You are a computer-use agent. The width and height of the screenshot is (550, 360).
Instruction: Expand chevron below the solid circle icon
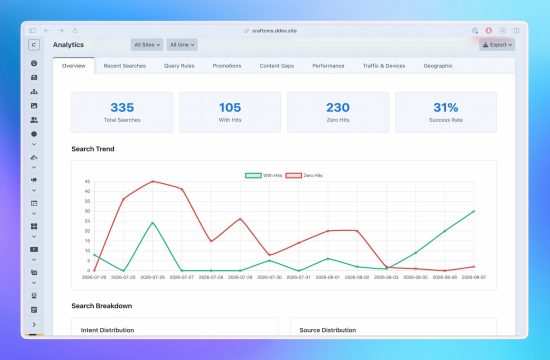pos(34,144)
